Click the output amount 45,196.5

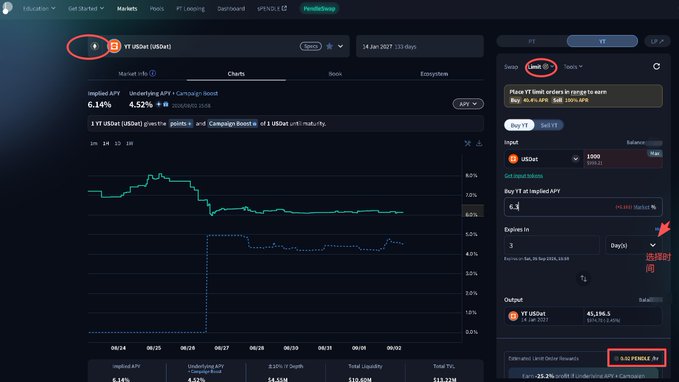pyautogui.click(x=598, y=313)
